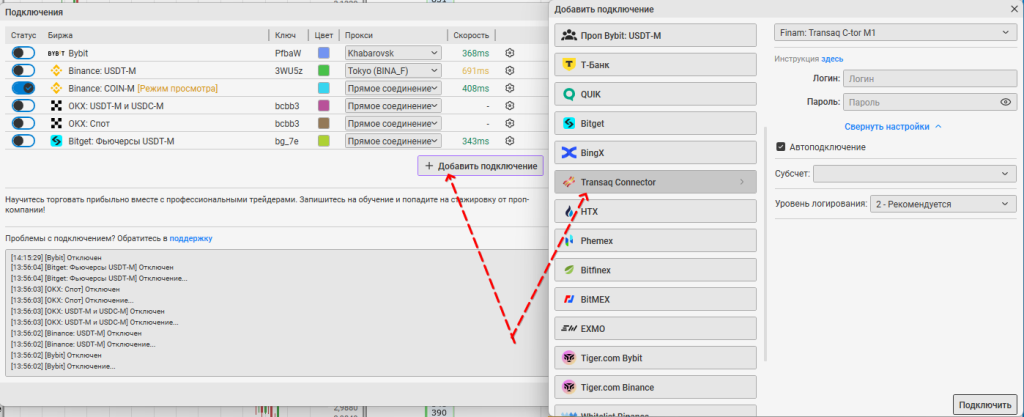Open proxy dropdown in OKX: Спот row
Screen dimensions: 1024x417
[x=393, y=123]
